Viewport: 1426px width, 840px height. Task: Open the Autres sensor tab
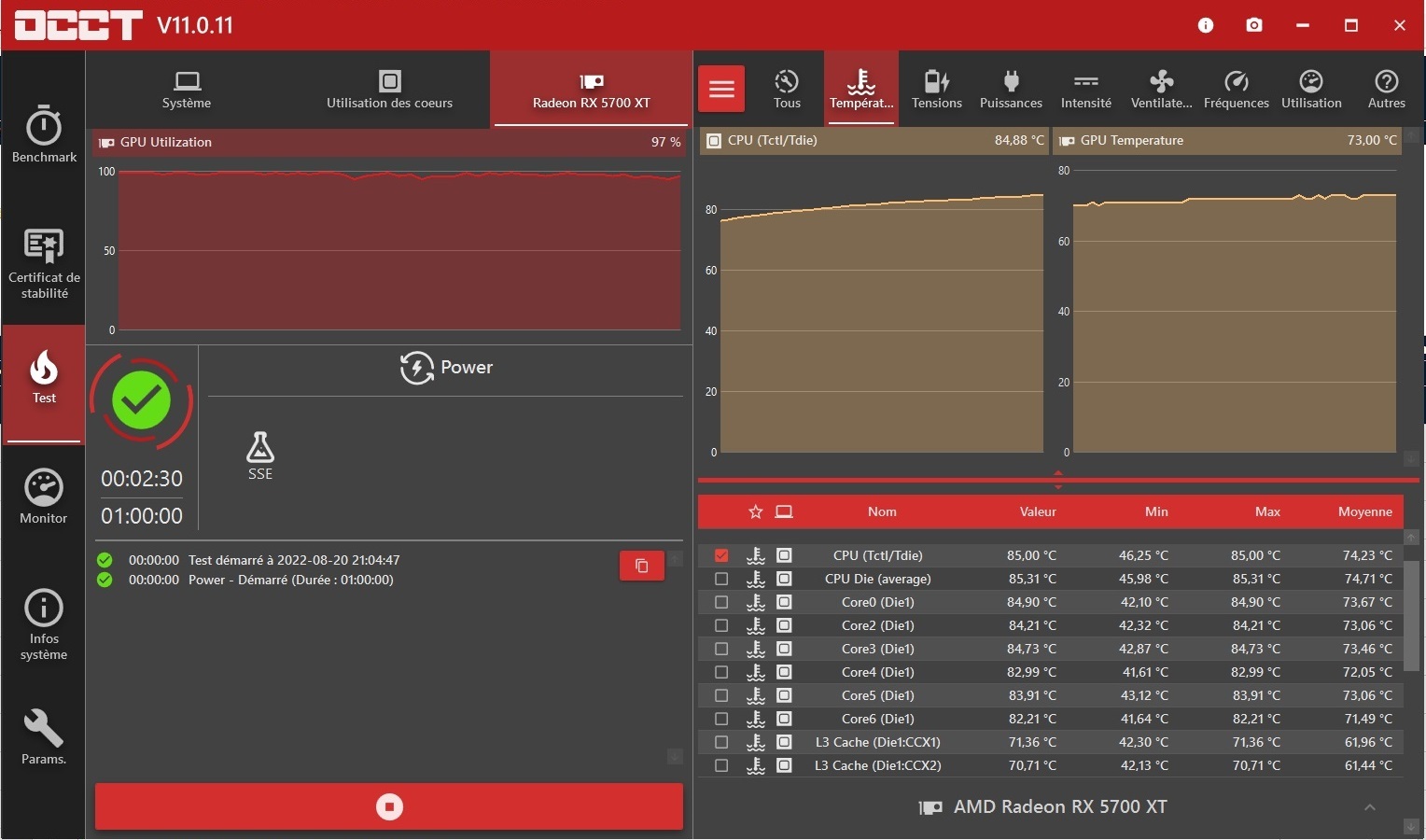click(1387, 90)
